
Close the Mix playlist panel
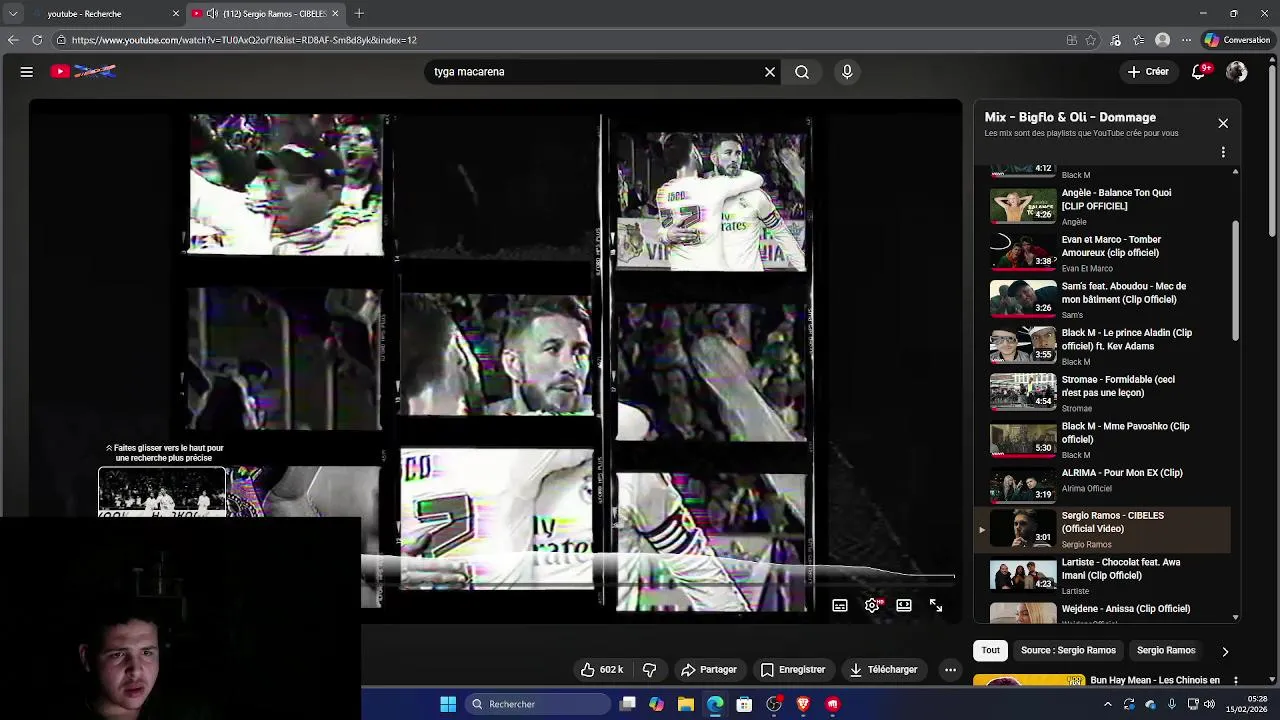(1223, 123)
